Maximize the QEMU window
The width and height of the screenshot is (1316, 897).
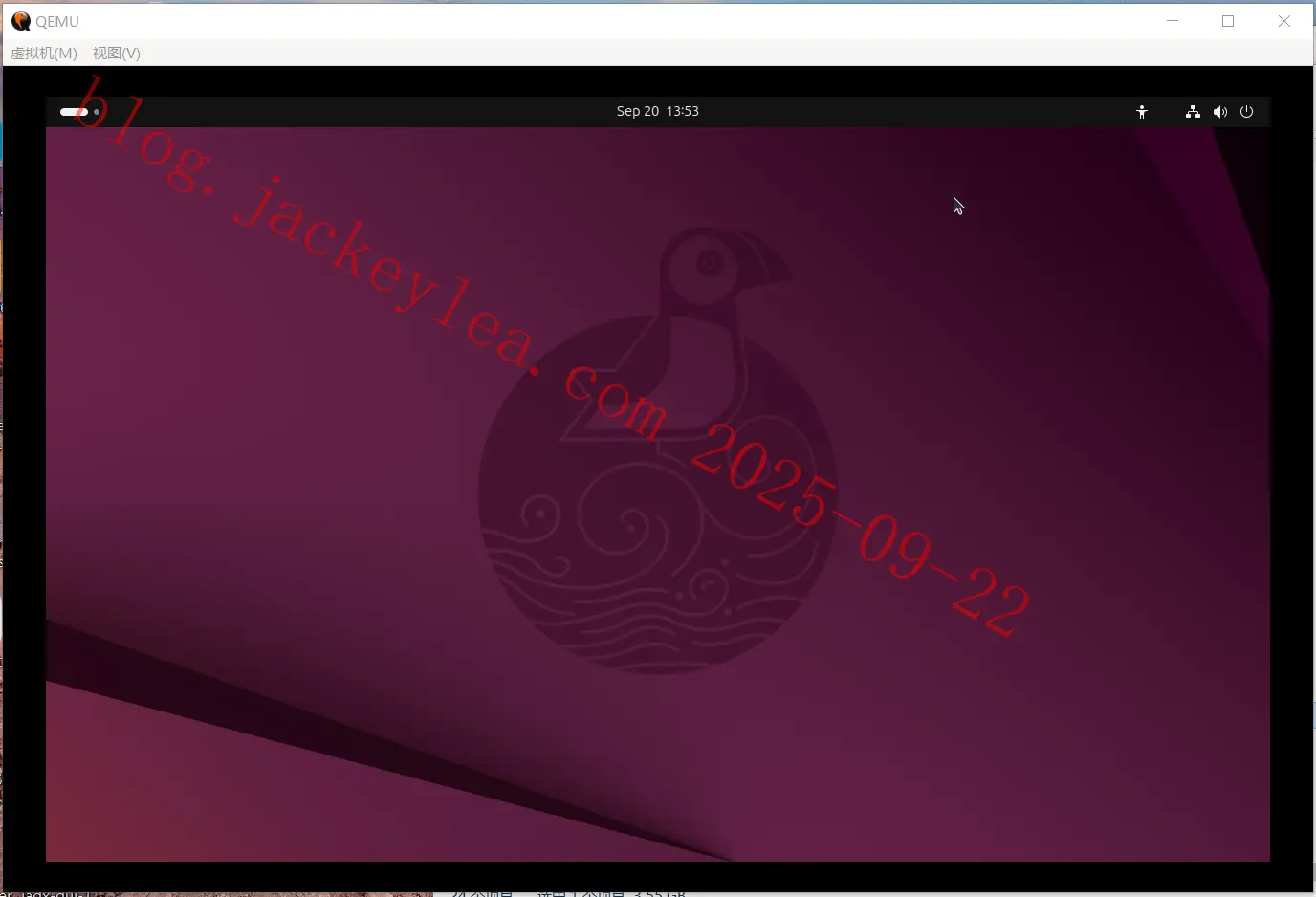[1228, 21]
